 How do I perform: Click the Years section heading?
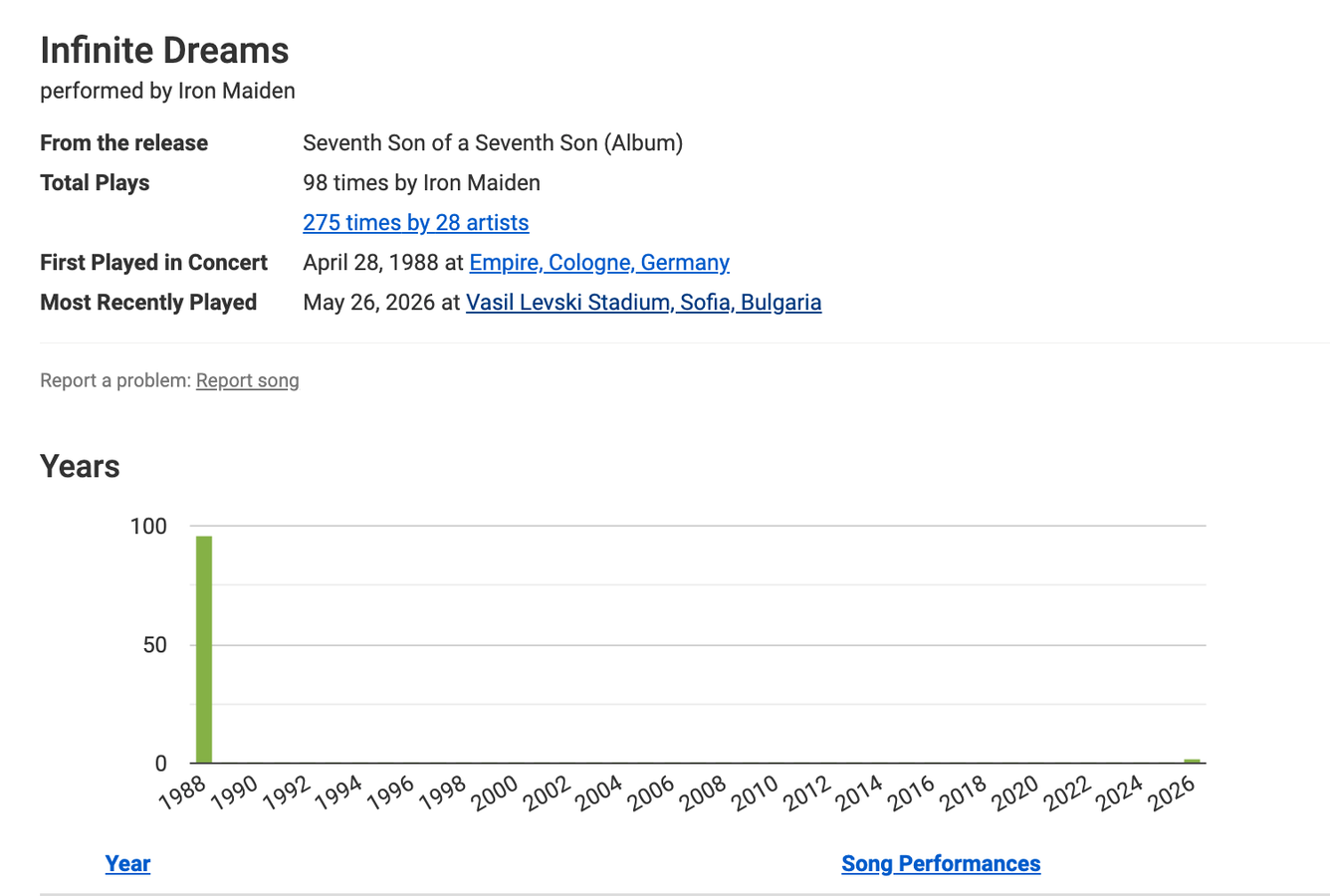pos(80,466)
